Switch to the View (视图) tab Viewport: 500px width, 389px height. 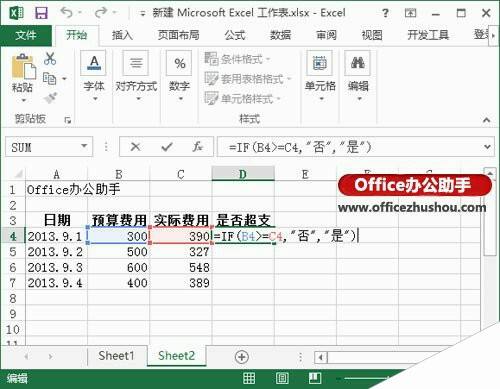(372, 35)
